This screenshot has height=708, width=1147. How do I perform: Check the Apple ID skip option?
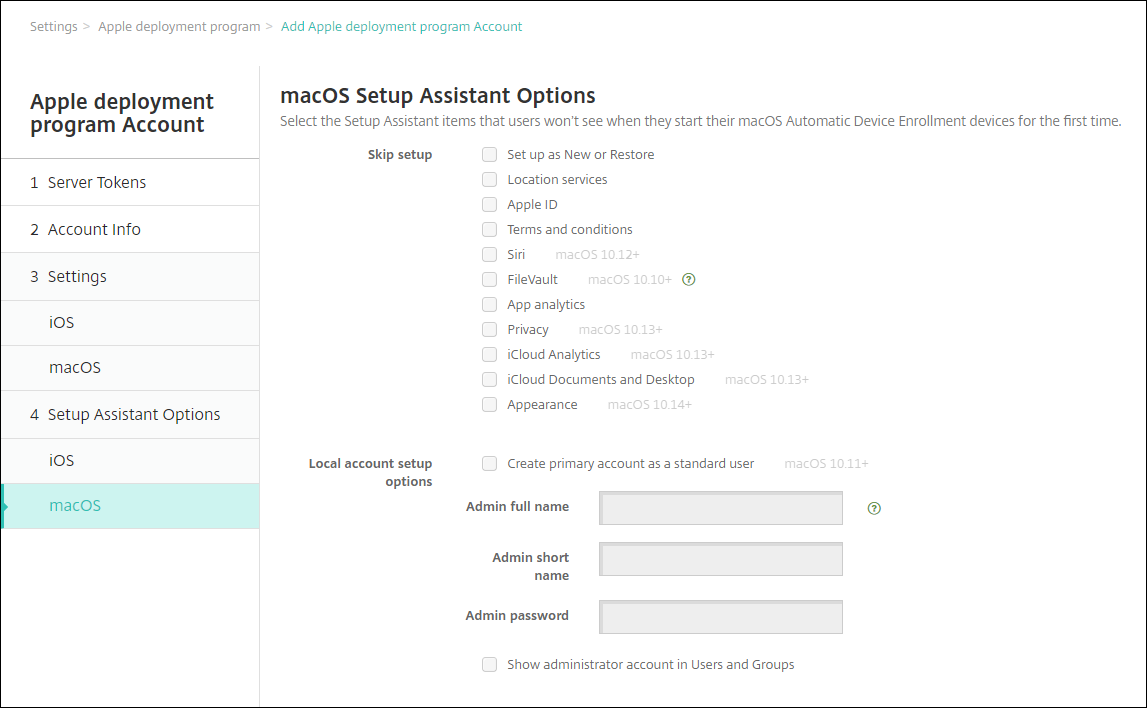click(x=490, y=205)
